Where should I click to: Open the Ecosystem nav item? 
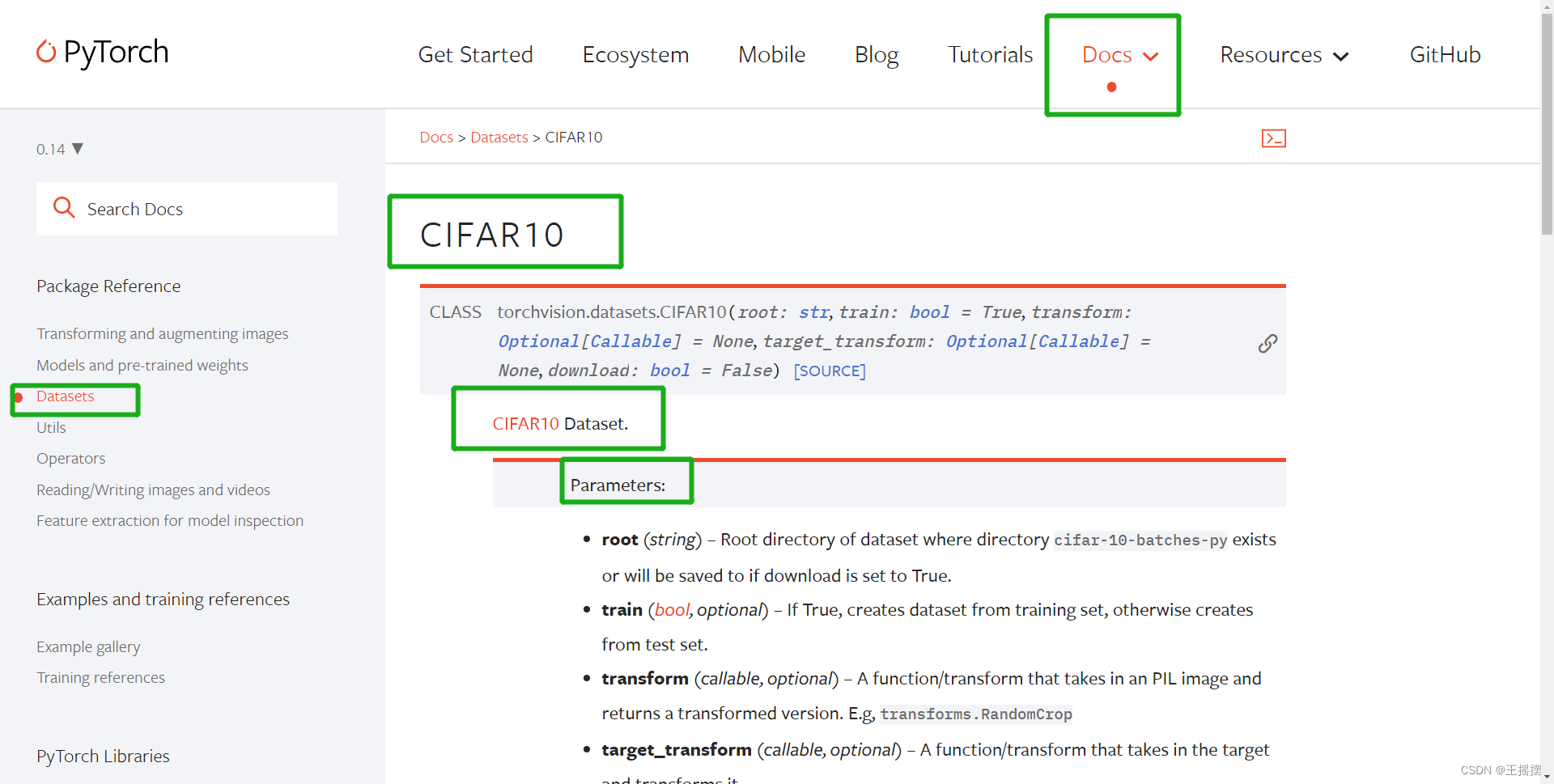(x=635, y=55)
